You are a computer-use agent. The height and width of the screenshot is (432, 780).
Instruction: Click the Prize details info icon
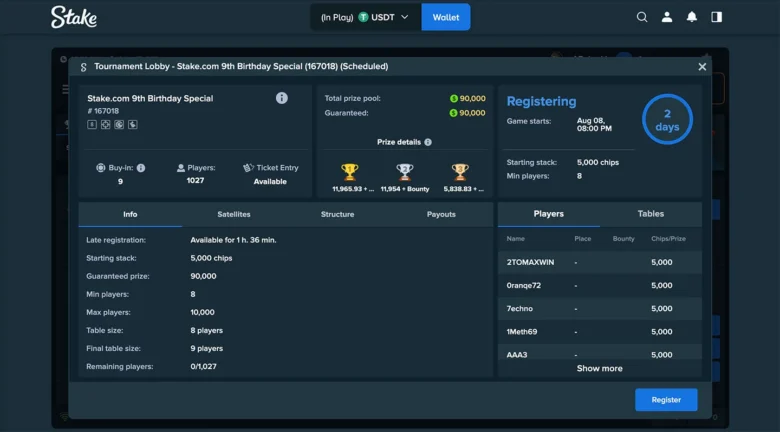(x=428, y=142)
